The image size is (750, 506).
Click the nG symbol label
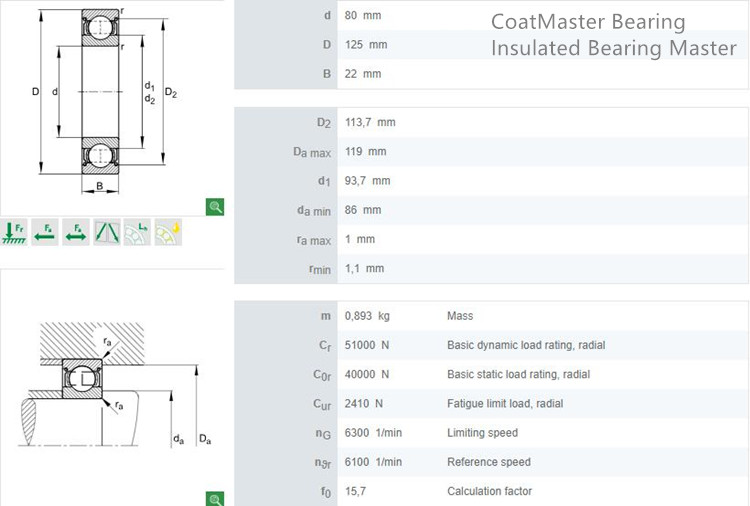tap(323, 433)
